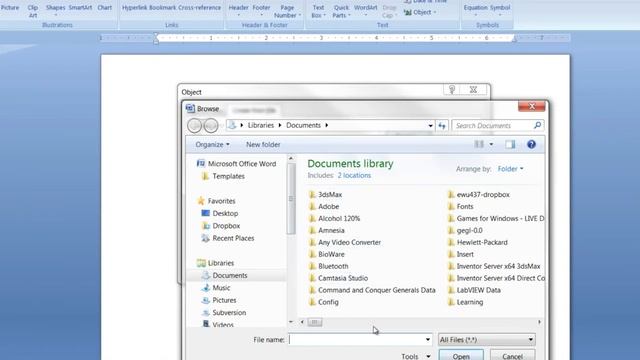640x360 pixels.
Task: Select the ewu437-dropbox folder
Action: click(479, 195)
